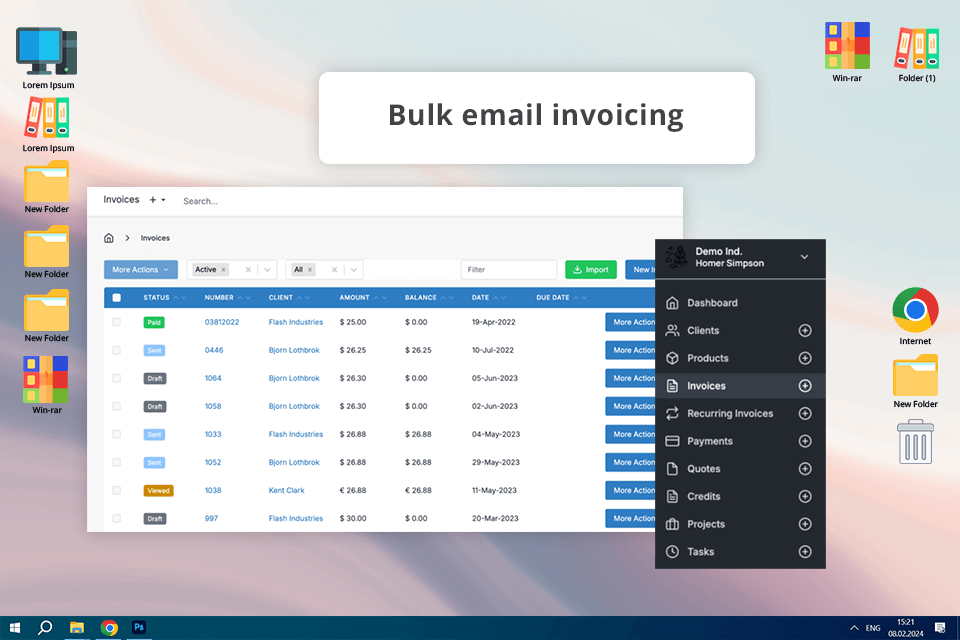Add a task with plus icon
The width and height of the screenshot is (960, 640).
click(805, 552)
